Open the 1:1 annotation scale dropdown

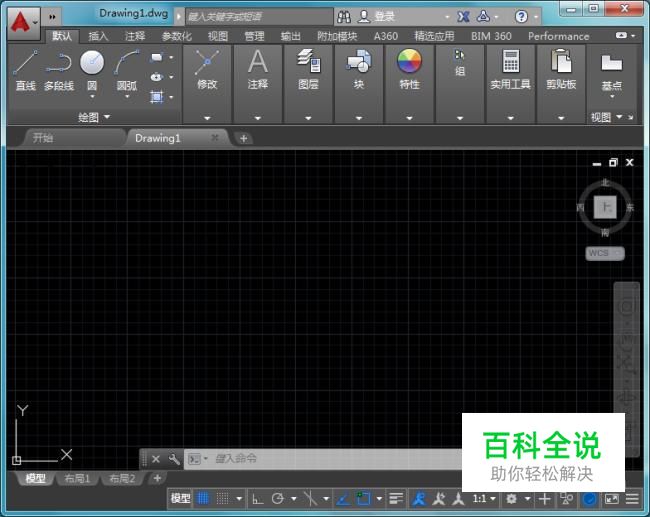click(x=484, y=498)
